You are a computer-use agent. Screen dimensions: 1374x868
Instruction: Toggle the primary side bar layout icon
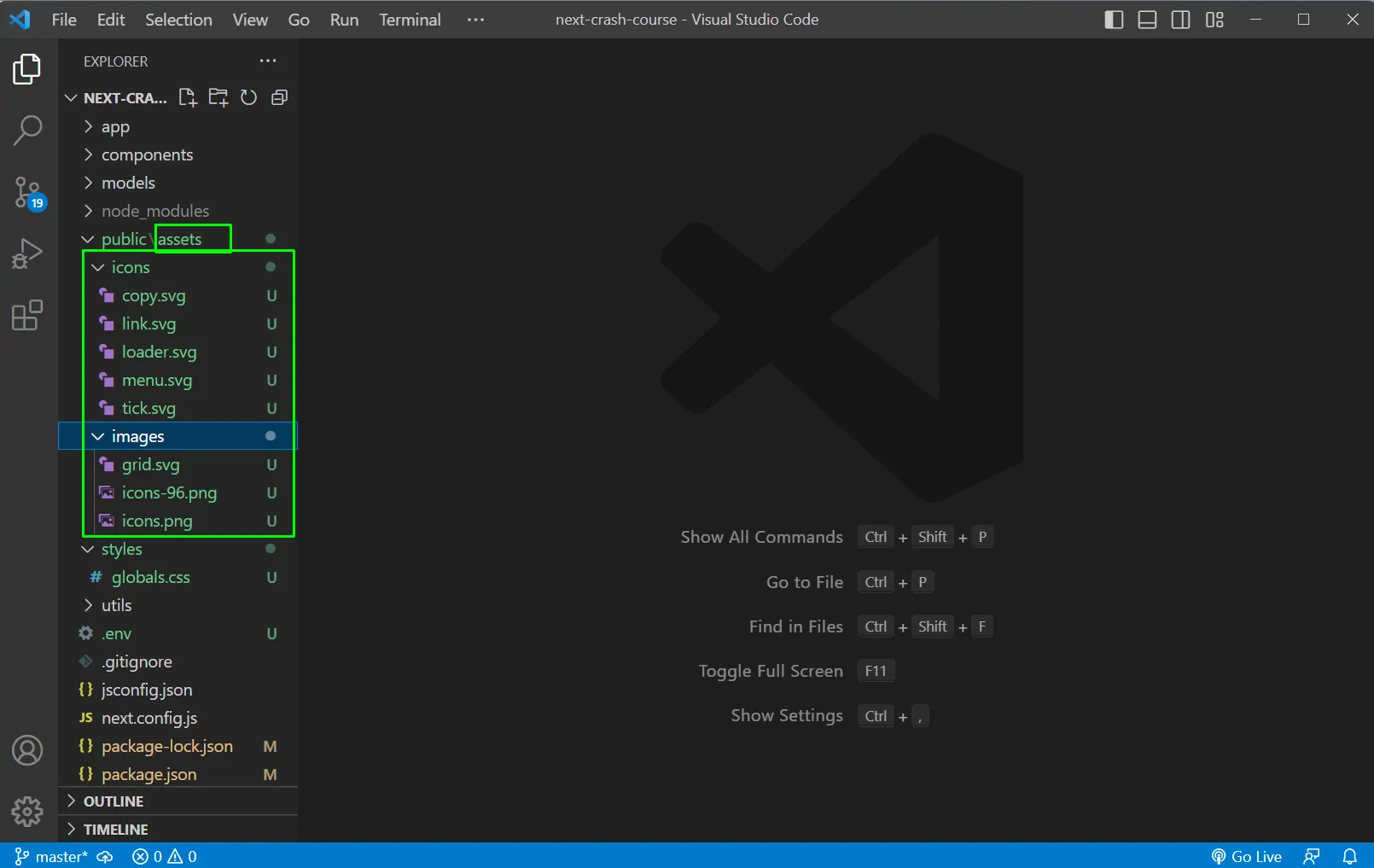pyautogui.click(x=1114, y=20)
